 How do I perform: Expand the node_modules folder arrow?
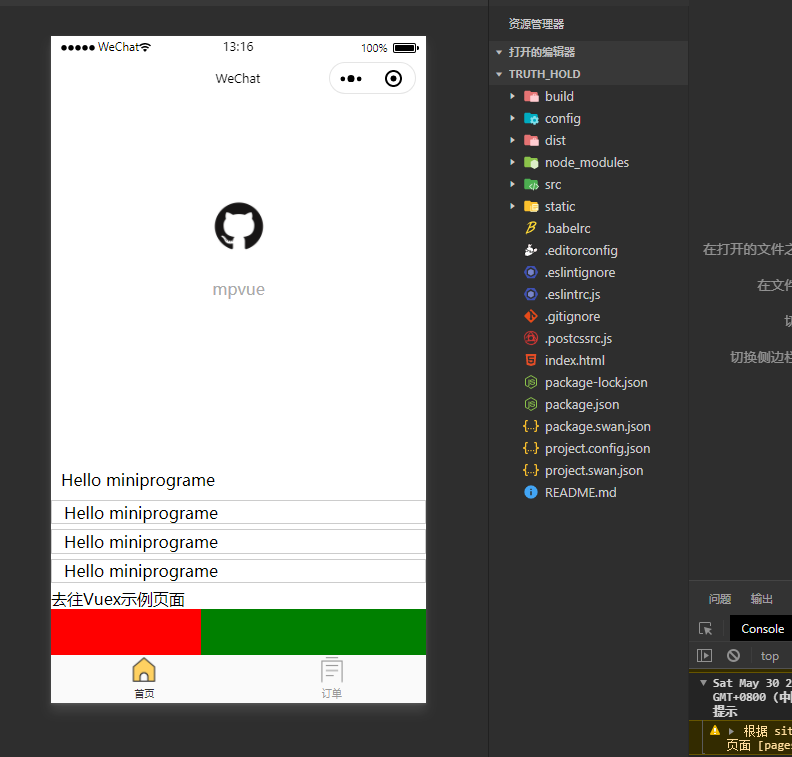point(512,162)
